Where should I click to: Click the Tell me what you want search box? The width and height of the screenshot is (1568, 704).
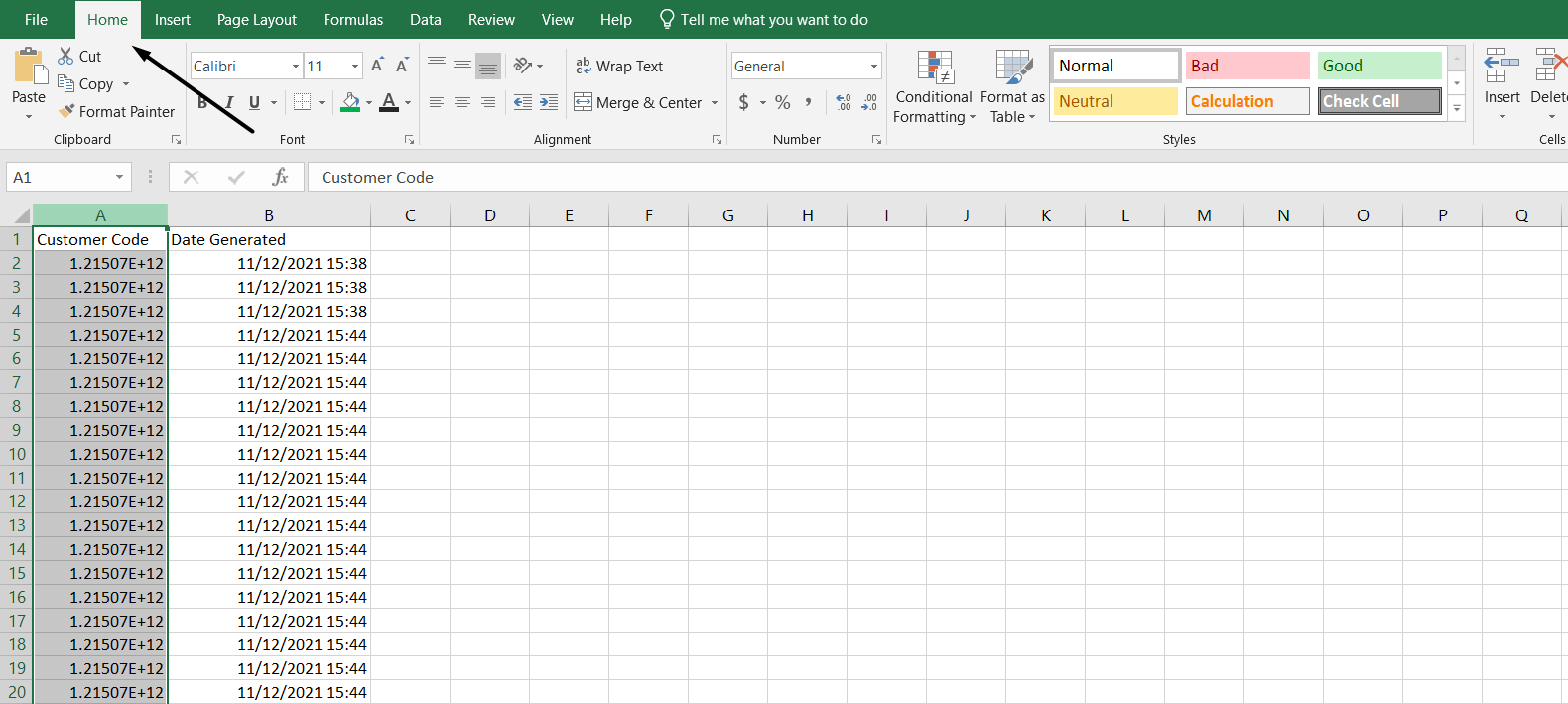[764, 20]
